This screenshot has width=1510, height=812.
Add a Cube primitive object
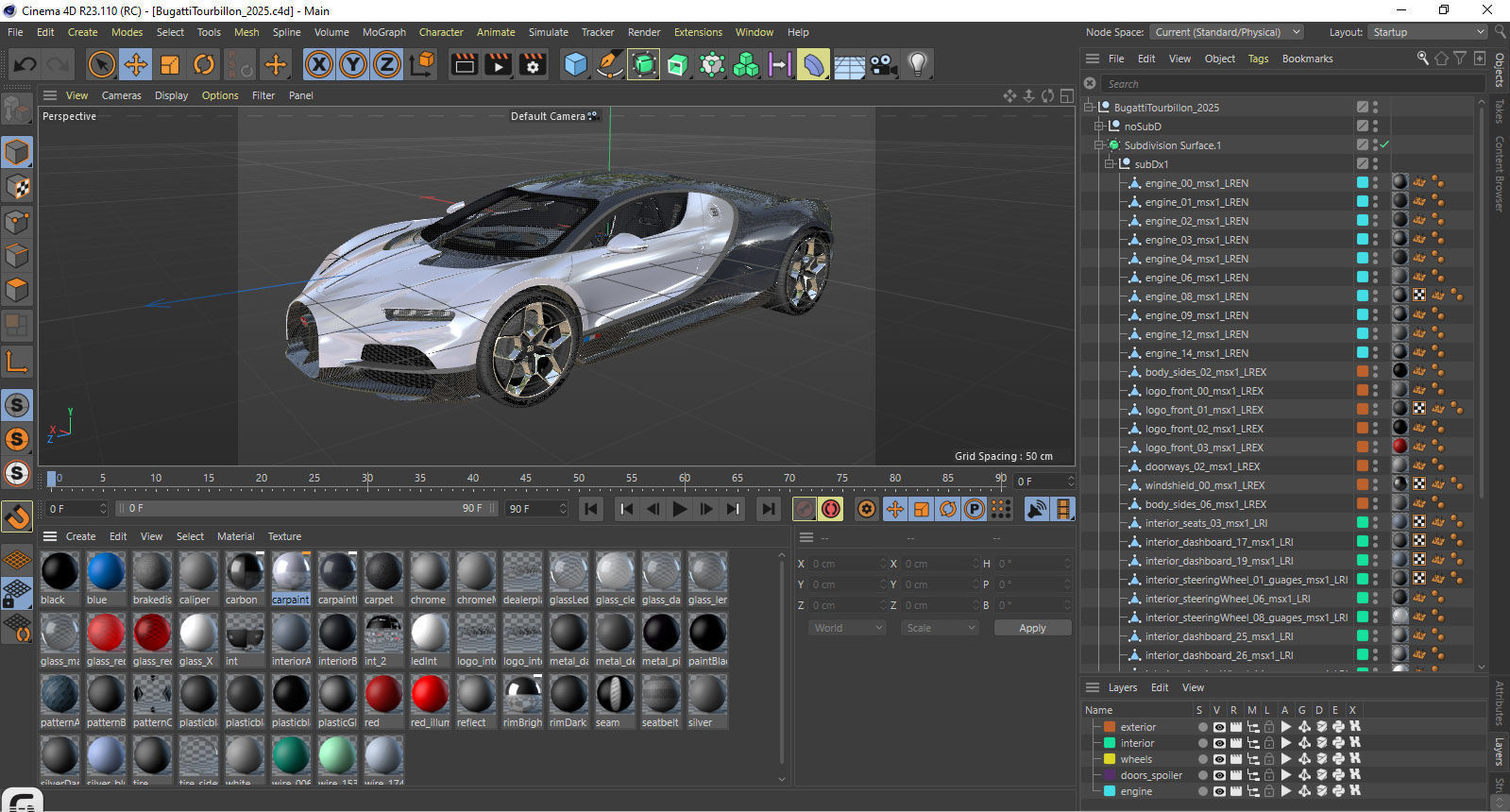[x=575, y=64]
